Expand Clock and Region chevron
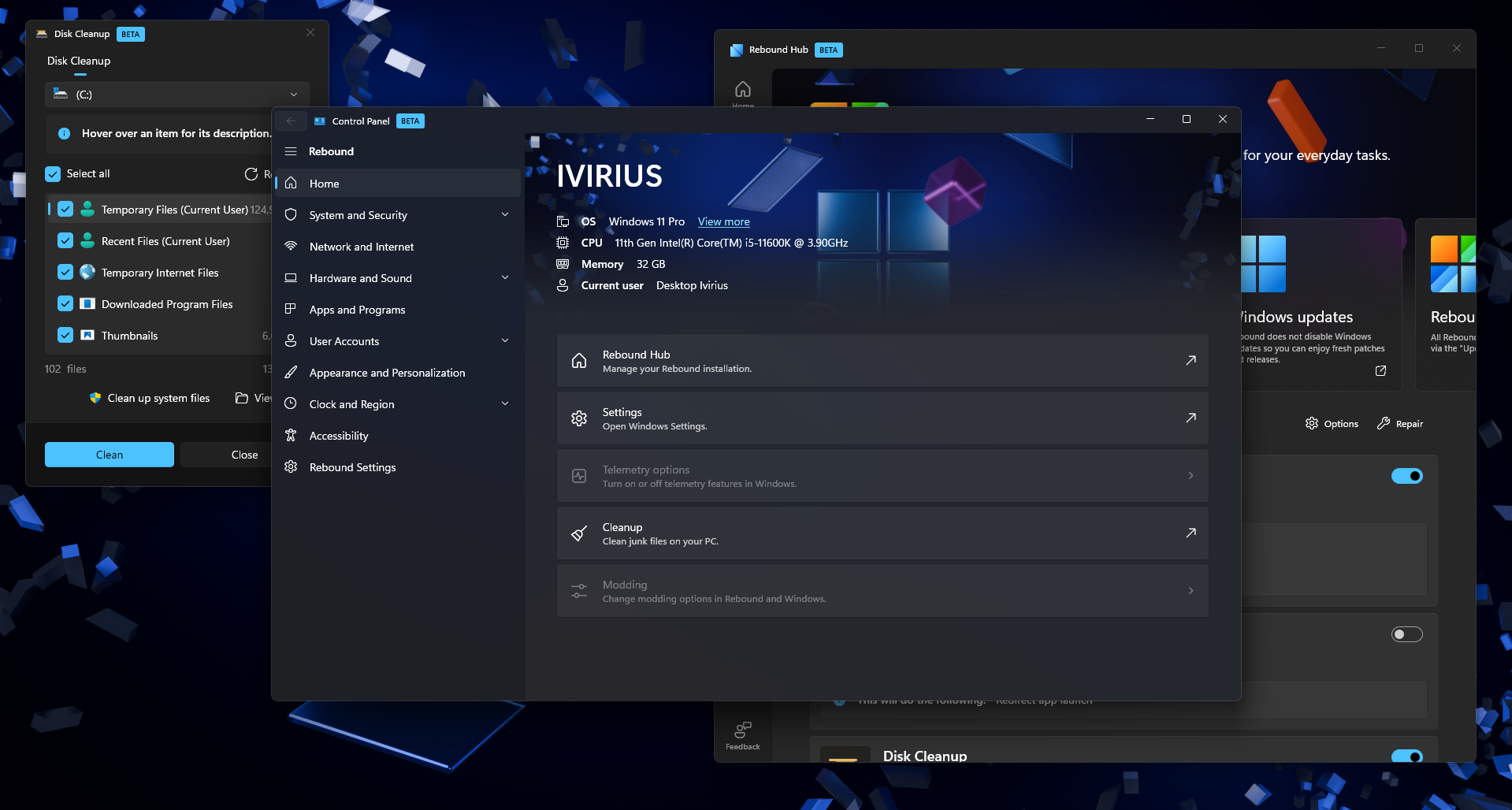 pos(505,403)
